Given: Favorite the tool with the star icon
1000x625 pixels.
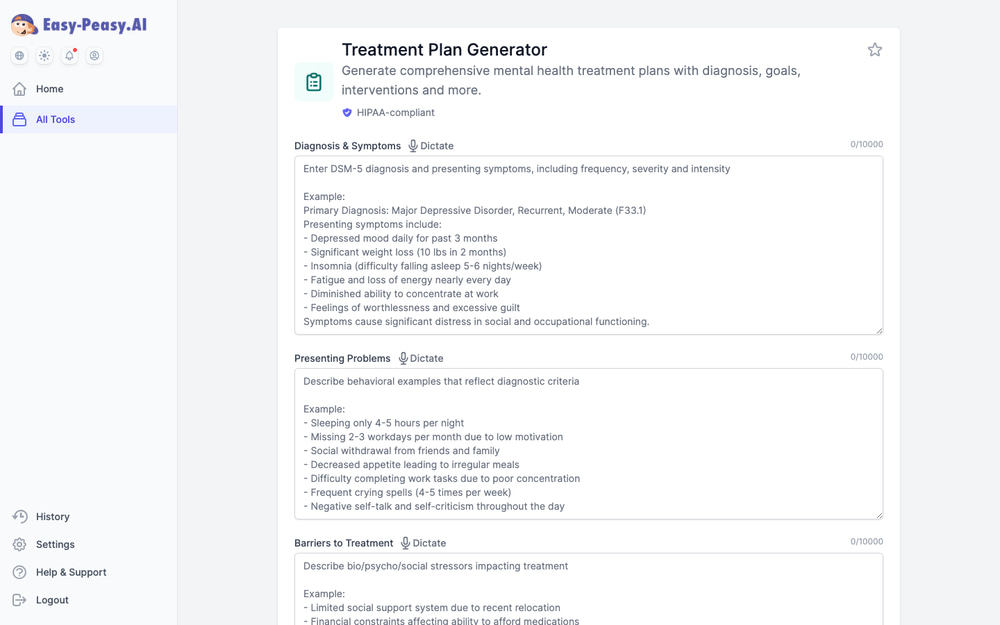Looking at the screenshot, I should point(874,50).
